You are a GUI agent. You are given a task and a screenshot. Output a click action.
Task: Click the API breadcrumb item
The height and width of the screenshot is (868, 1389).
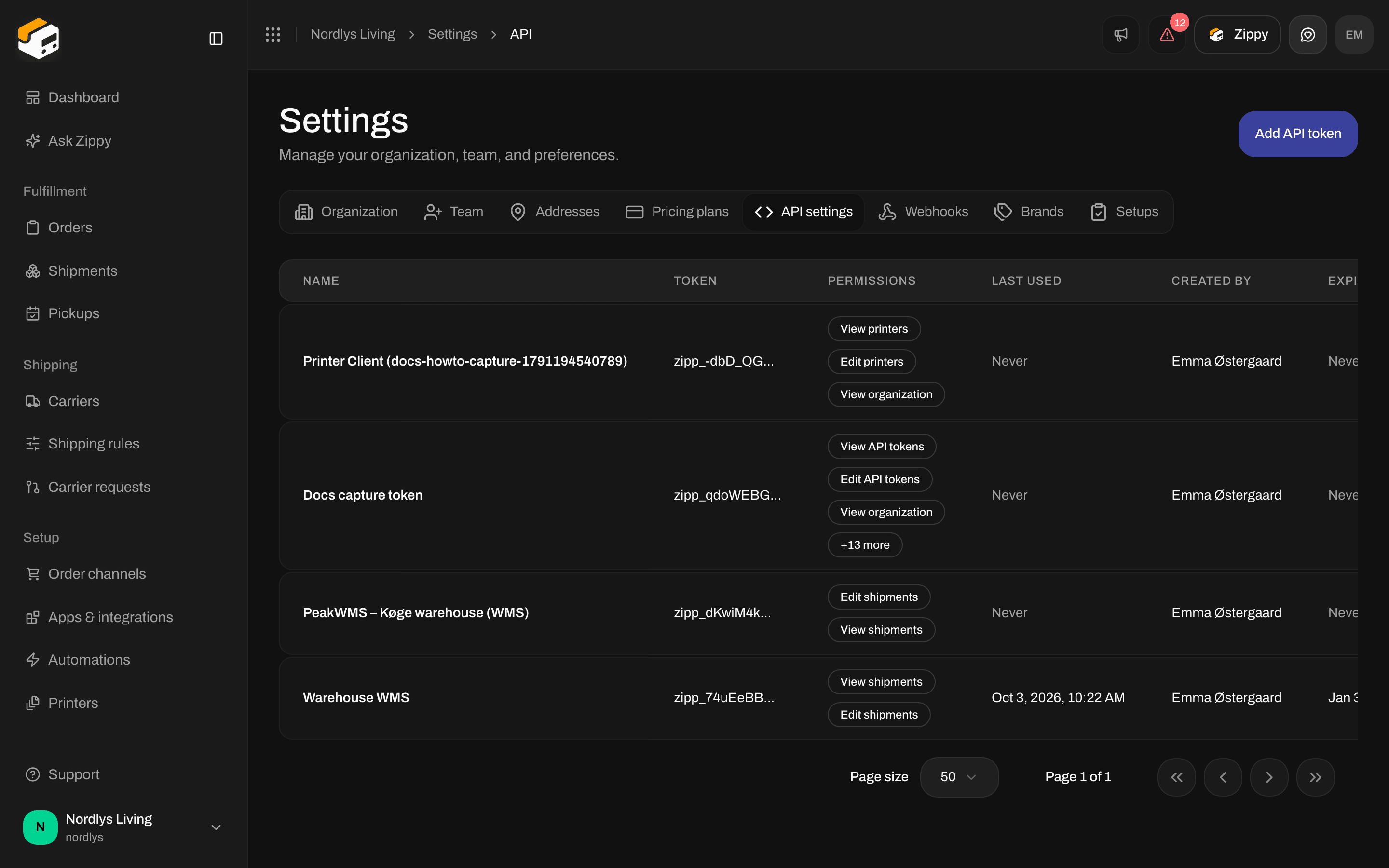pos(520,34)
